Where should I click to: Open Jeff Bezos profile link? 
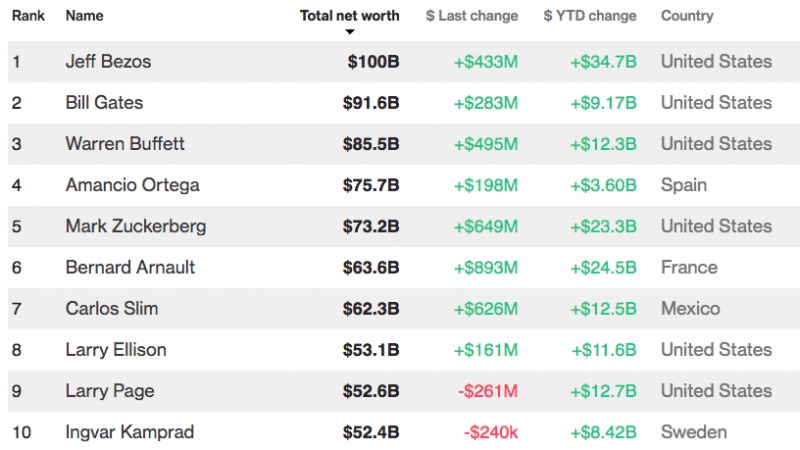click(108, 62)
